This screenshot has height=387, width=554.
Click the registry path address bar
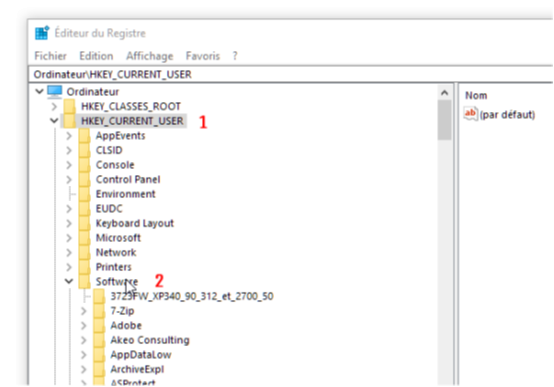[x=291, y=74]
